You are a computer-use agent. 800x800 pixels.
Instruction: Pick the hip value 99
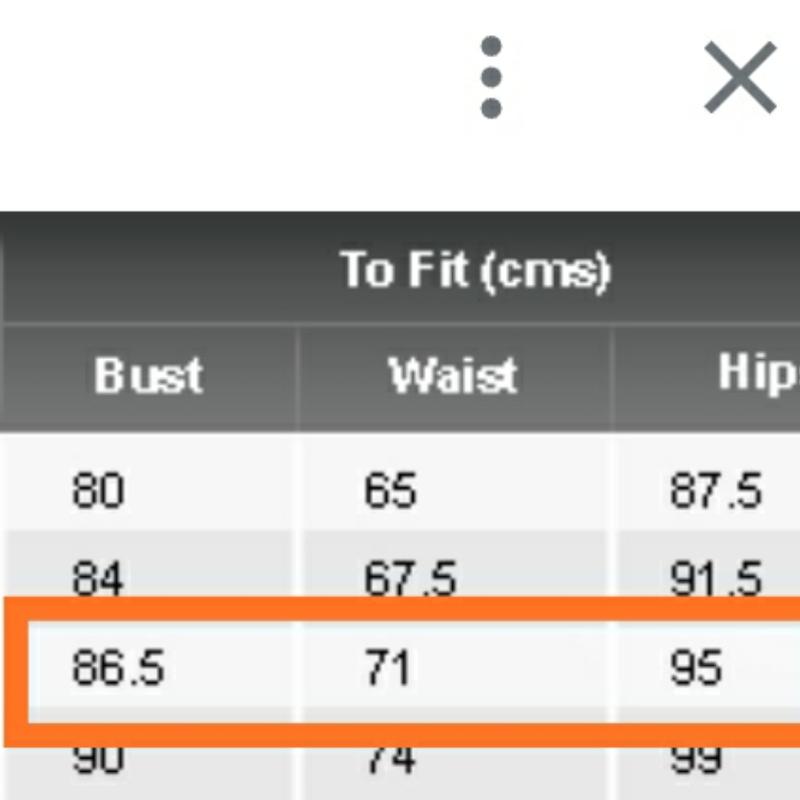[x=696, y=762]
